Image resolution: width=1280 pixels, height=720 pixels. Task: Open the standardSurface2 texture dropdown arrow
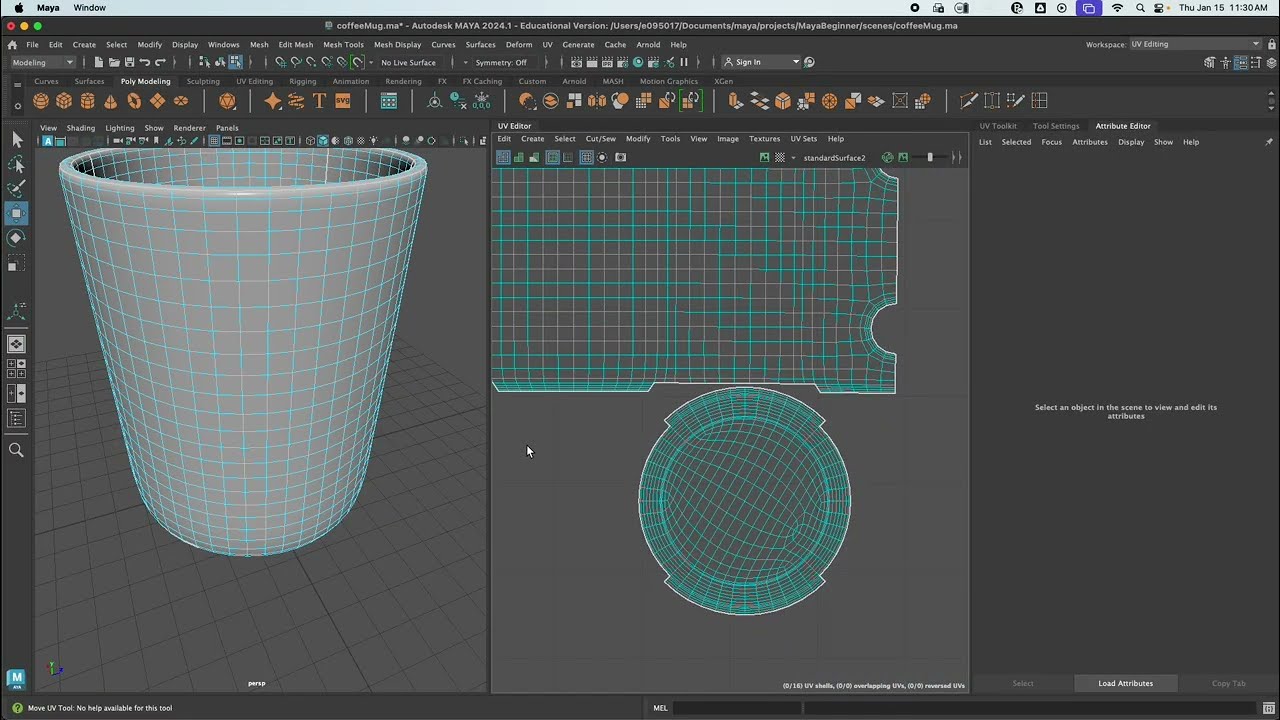tap(793, 158)
